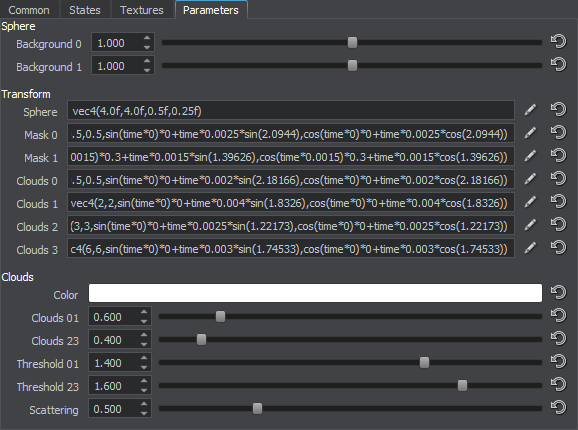Viewport: 578px width, 430px height.
Task: Reset the Background 0 parameter
Action: tap(558, 41)
